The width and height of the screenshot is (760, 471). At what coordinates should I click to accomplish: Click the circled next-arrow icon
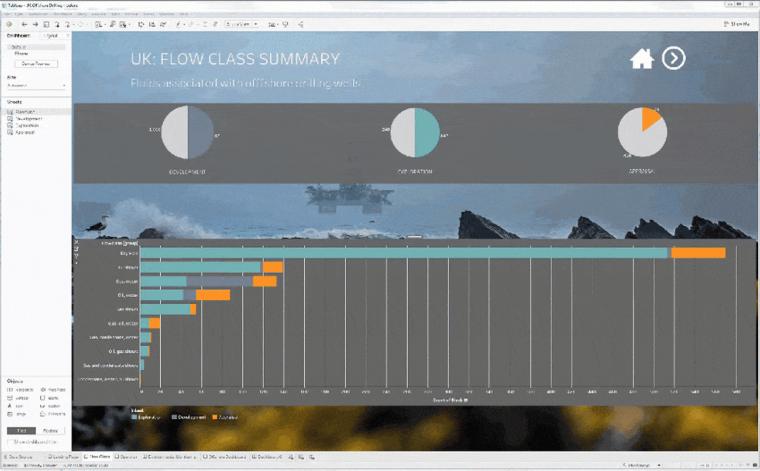[x=674, y=58]
